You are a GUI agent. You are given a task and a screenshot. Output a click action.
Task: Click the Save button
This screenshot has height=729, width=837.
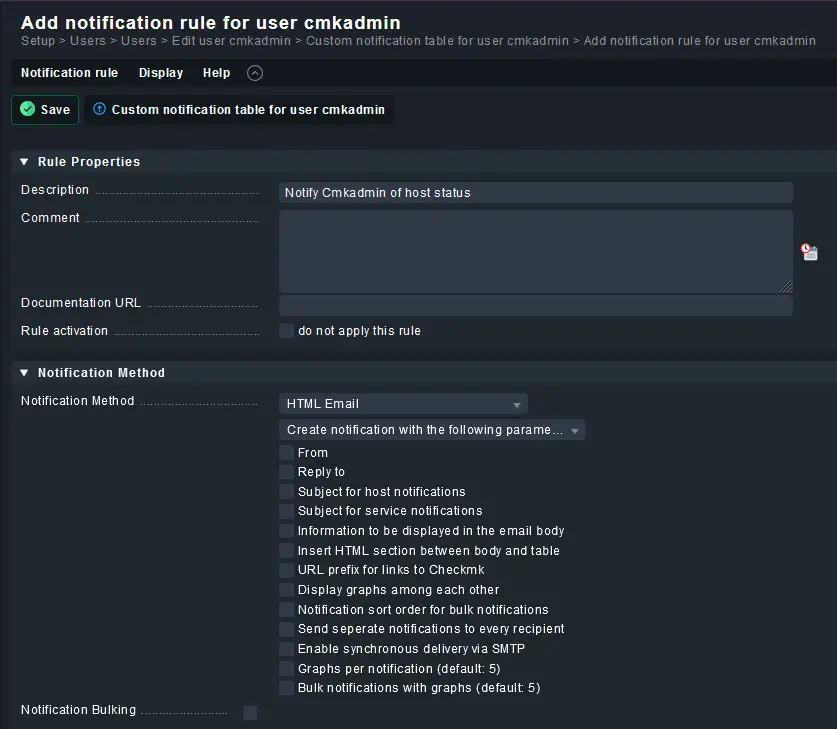(44, 110)
